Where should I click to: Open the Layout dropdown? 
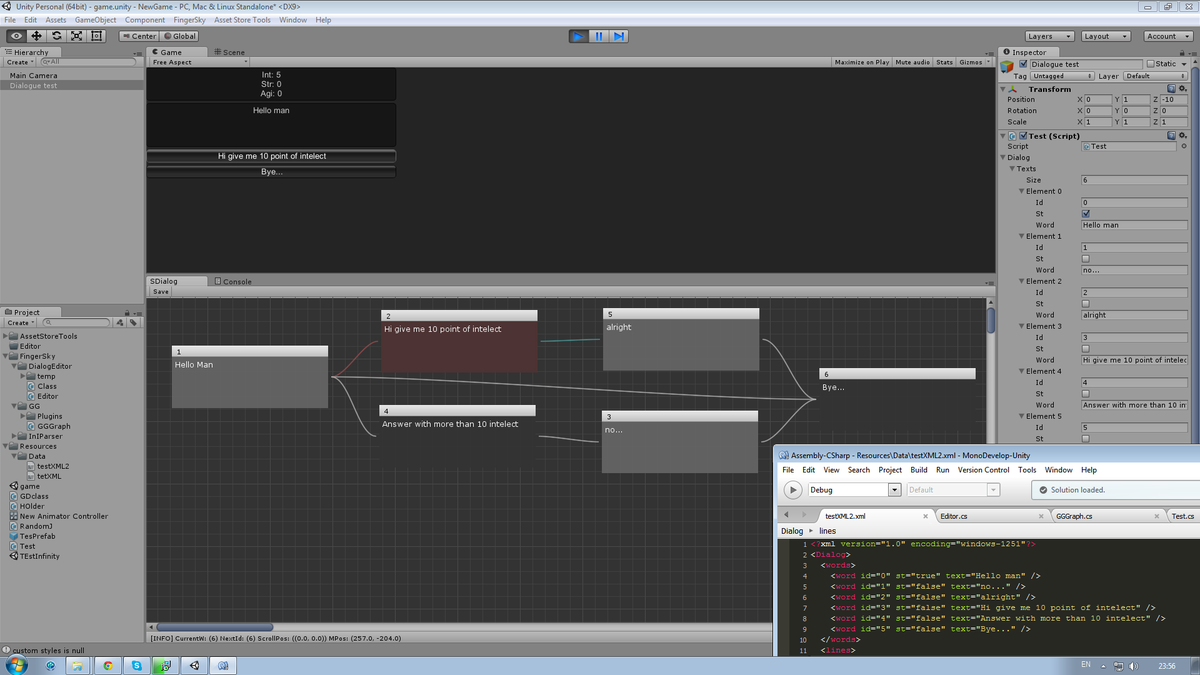[x=1105, y=36]
